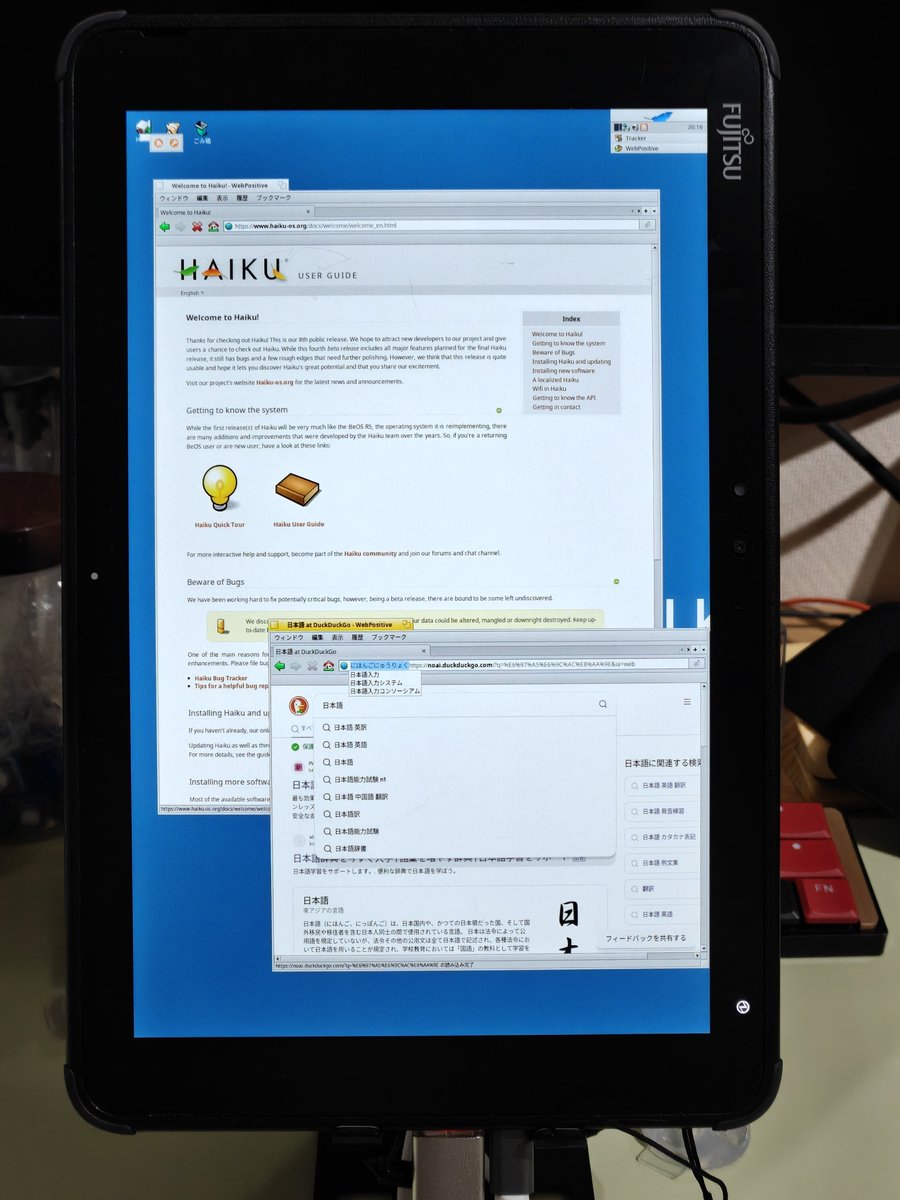
Task: Open the Haiku community link
Action: pyautogui.click(x=371, y=553)
